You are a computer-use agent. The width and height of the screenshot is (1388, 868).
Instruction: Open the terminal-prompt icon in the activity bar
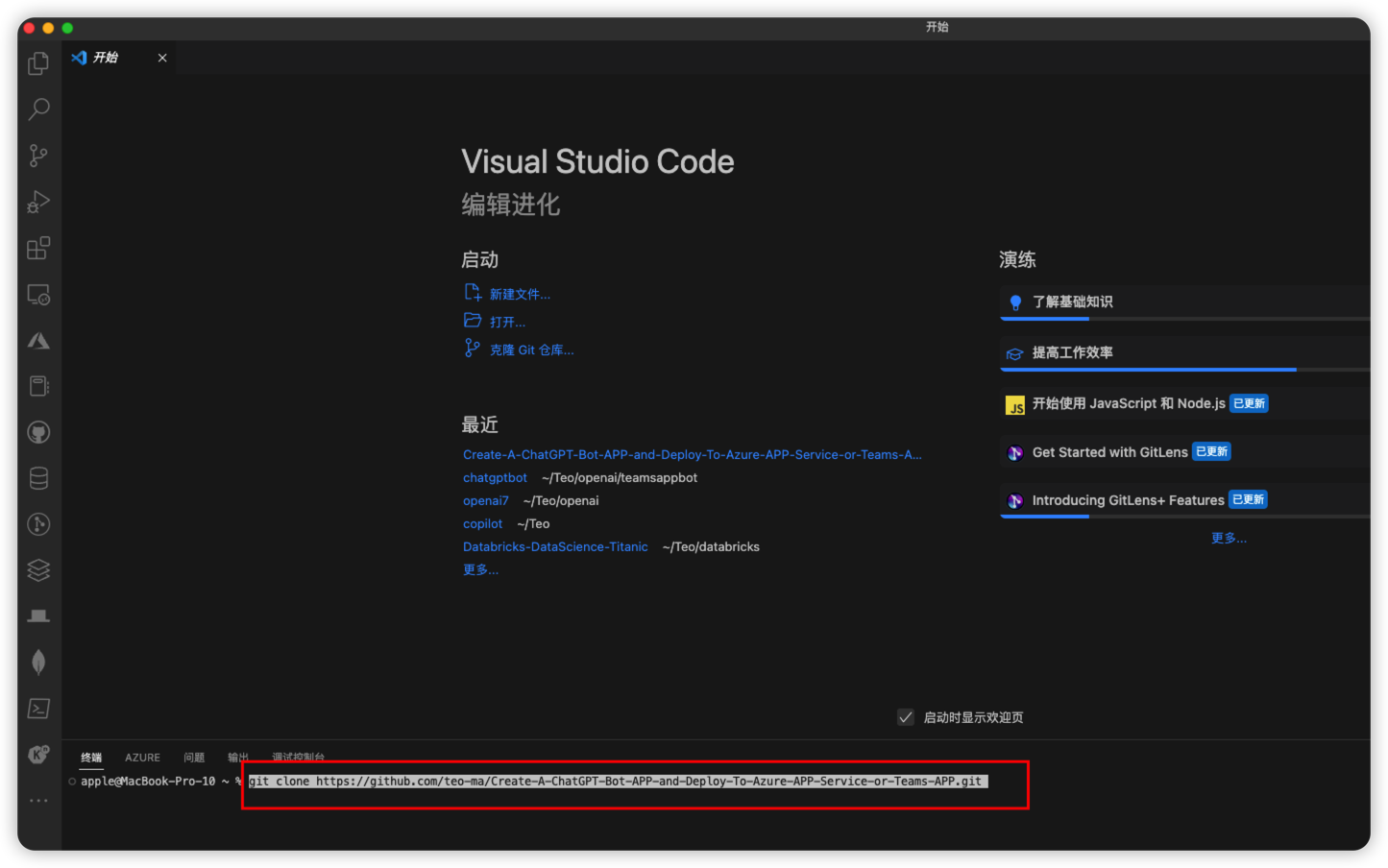(x=38, y=709)
